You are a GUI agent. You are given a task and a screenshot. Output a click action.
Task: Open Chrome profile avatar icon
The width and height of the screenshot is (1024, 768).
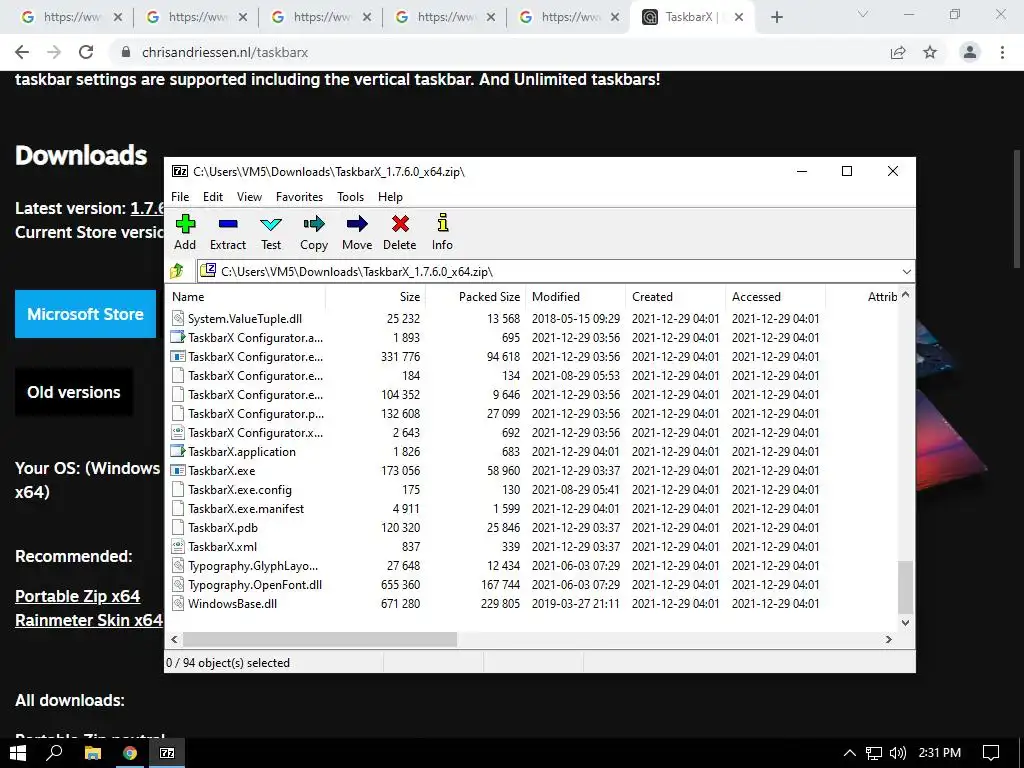coord(970,52)
